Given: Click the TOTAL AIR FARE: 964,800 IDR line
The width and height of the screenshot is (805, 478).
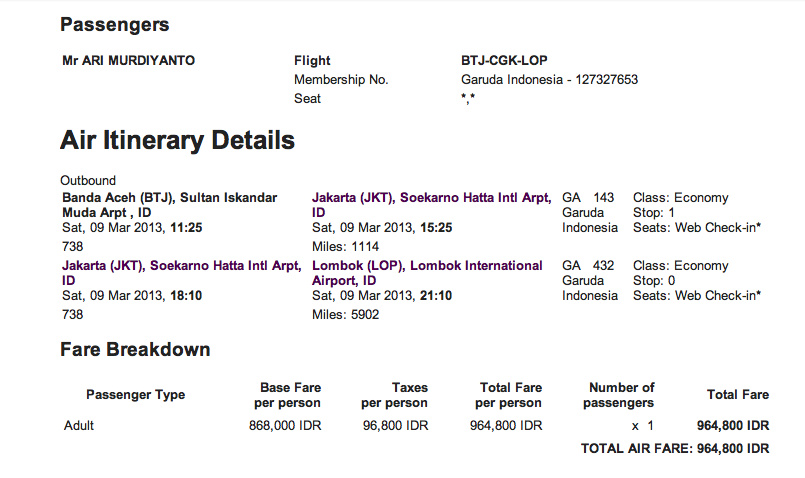Looking at the screenshot, I should (675, 450).
